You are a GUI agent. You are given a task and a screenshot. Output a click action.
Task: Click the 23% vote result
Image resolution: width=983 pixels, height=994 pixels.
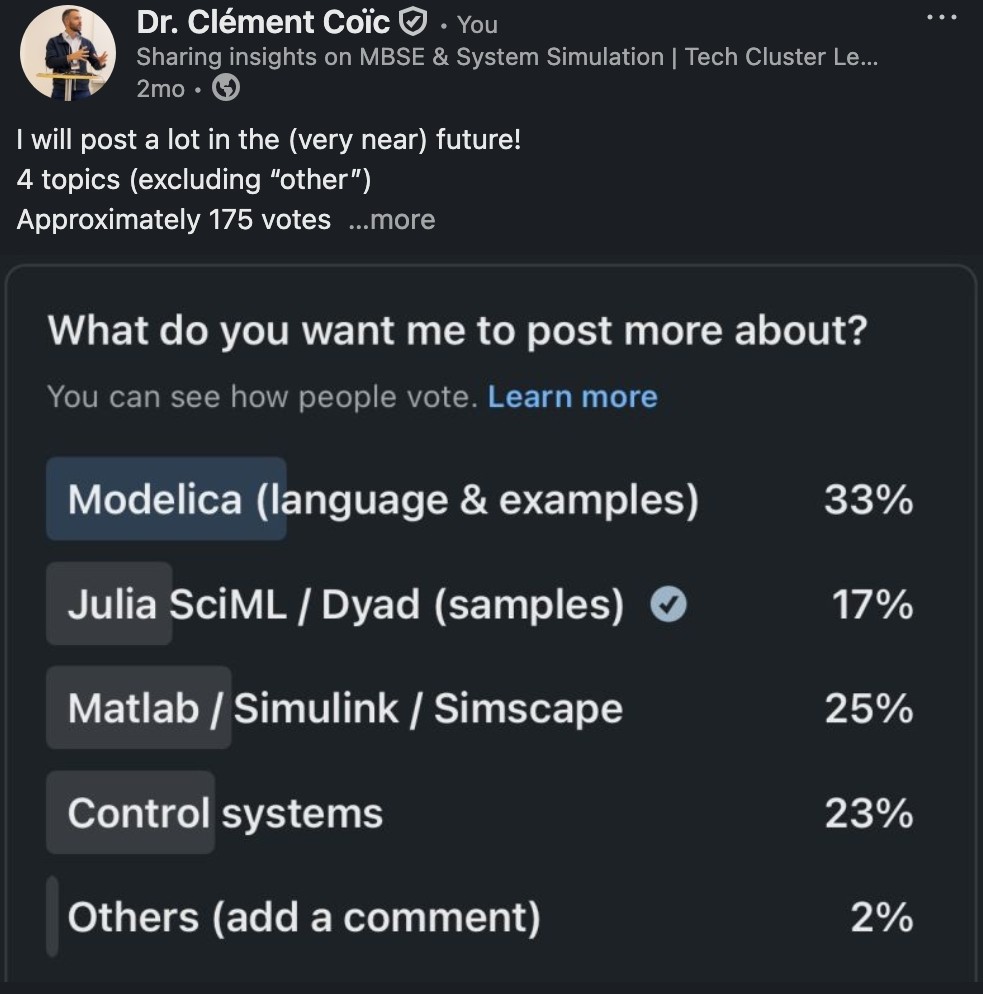[x=868, y=813]
